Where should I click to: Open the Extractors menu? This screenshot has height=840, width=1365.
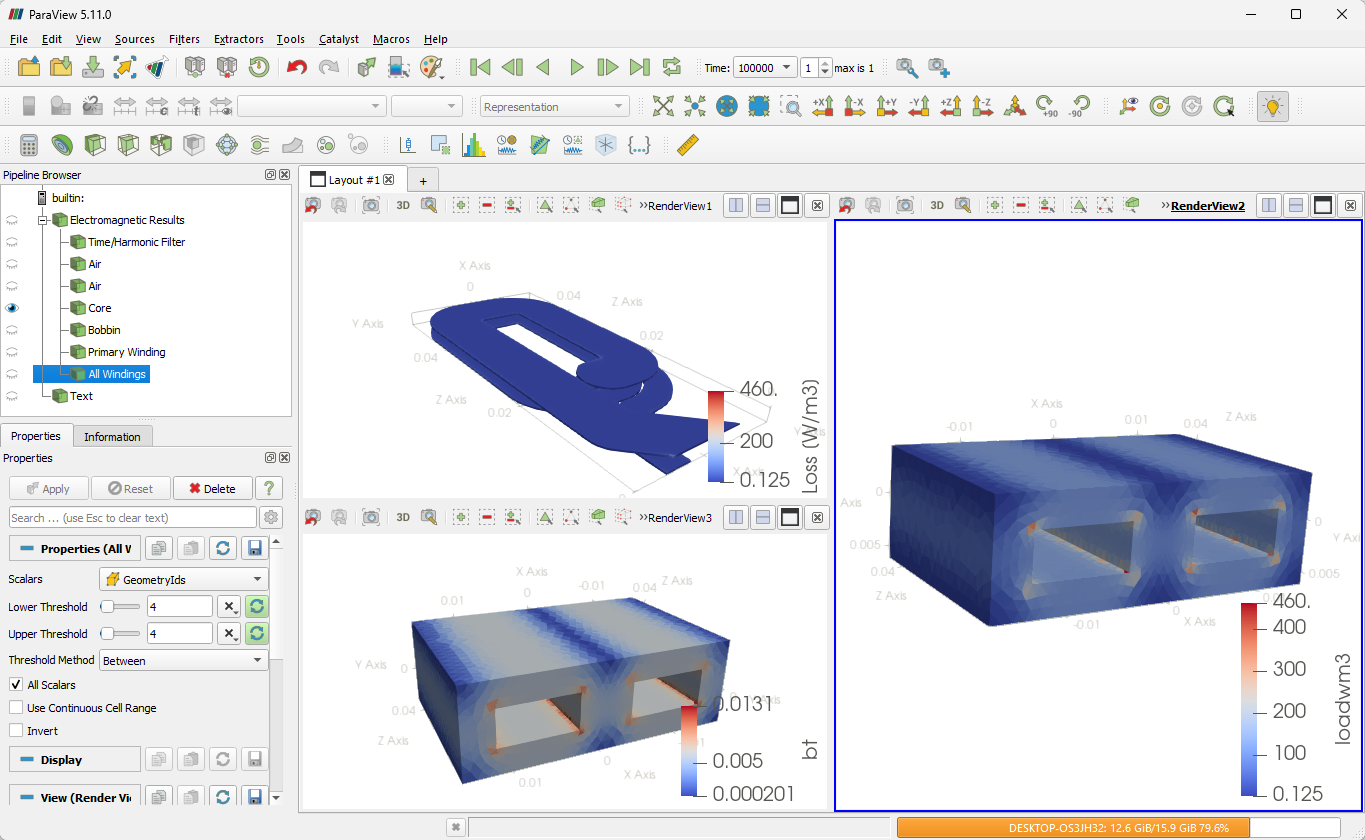tap(239, 39)
